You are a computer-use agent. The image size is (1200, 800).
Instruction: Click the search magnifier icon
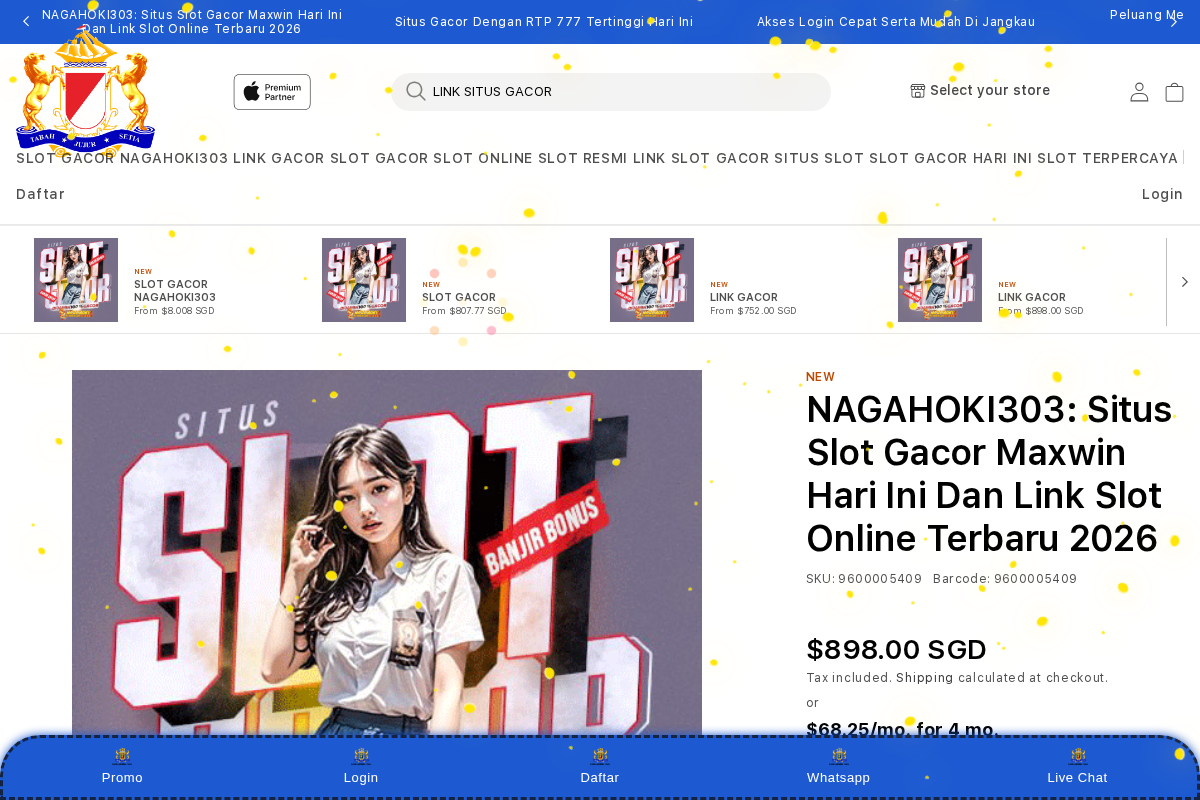pyautogui.click(x=414, y=91)
